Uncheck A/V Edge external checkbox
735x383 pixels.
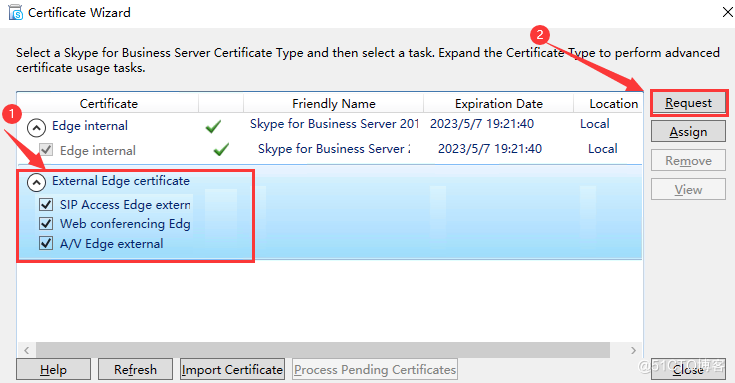45,243
